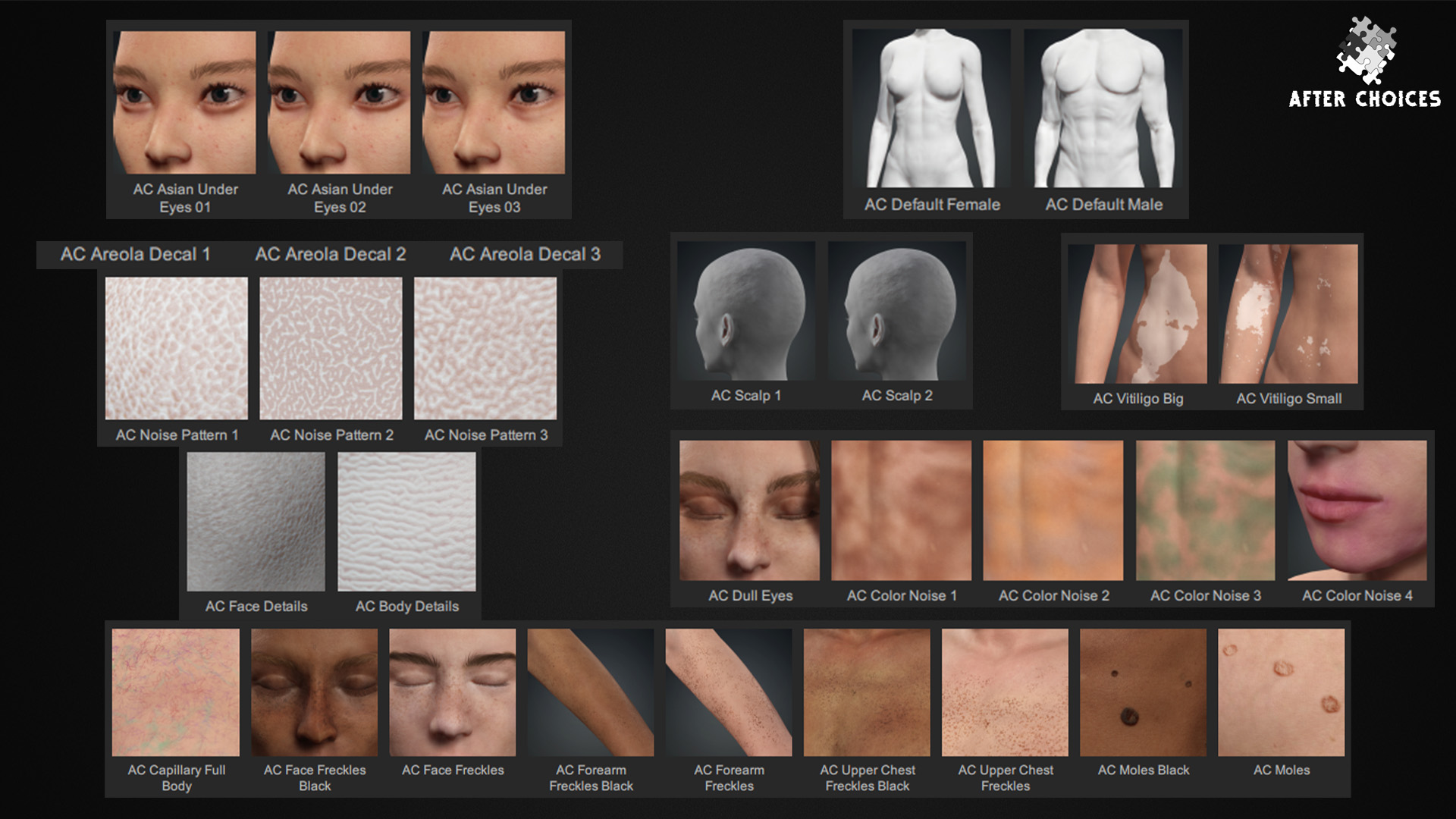
Task: Pick the AC Noise Pattern 1 texture
Action: (176, 348)
